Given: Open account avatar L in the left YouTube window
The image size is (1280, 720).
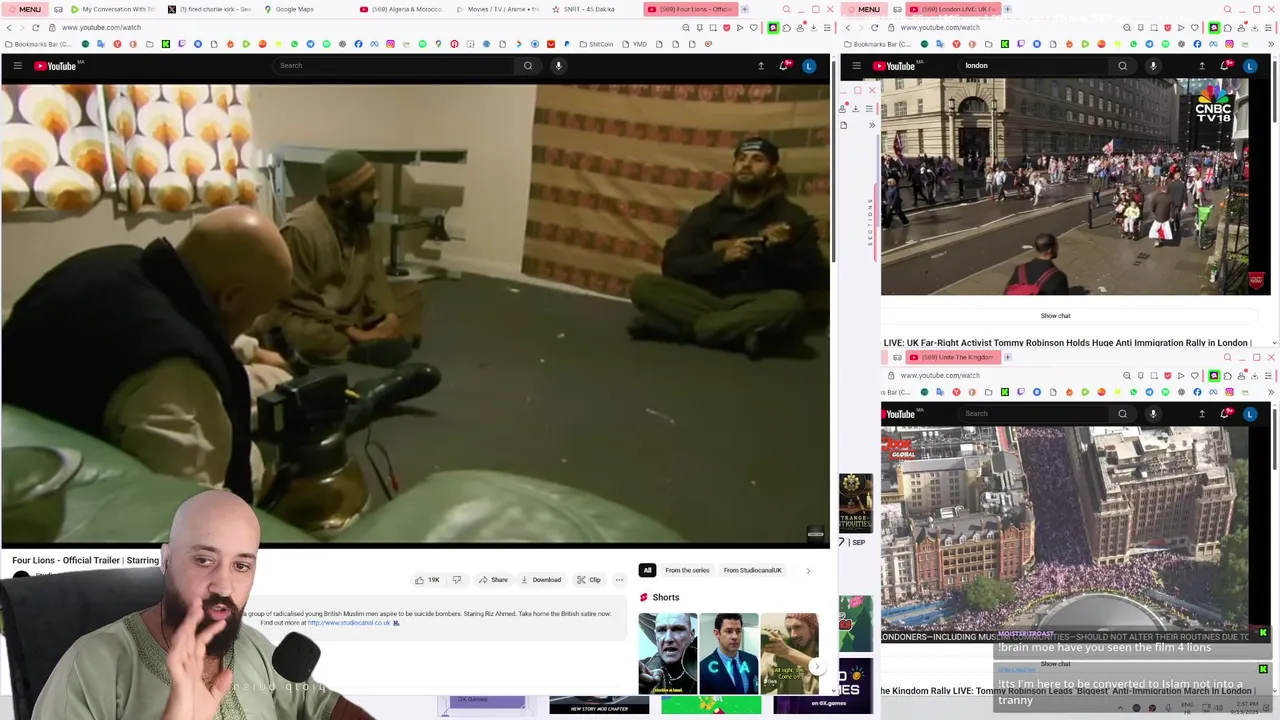Looking at the screenshot, I should (809, 66).
